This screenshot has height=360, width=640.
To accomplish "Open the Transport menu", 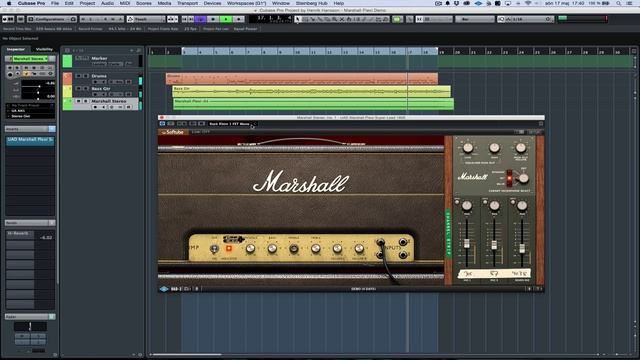I will click(x=187, y=3).
